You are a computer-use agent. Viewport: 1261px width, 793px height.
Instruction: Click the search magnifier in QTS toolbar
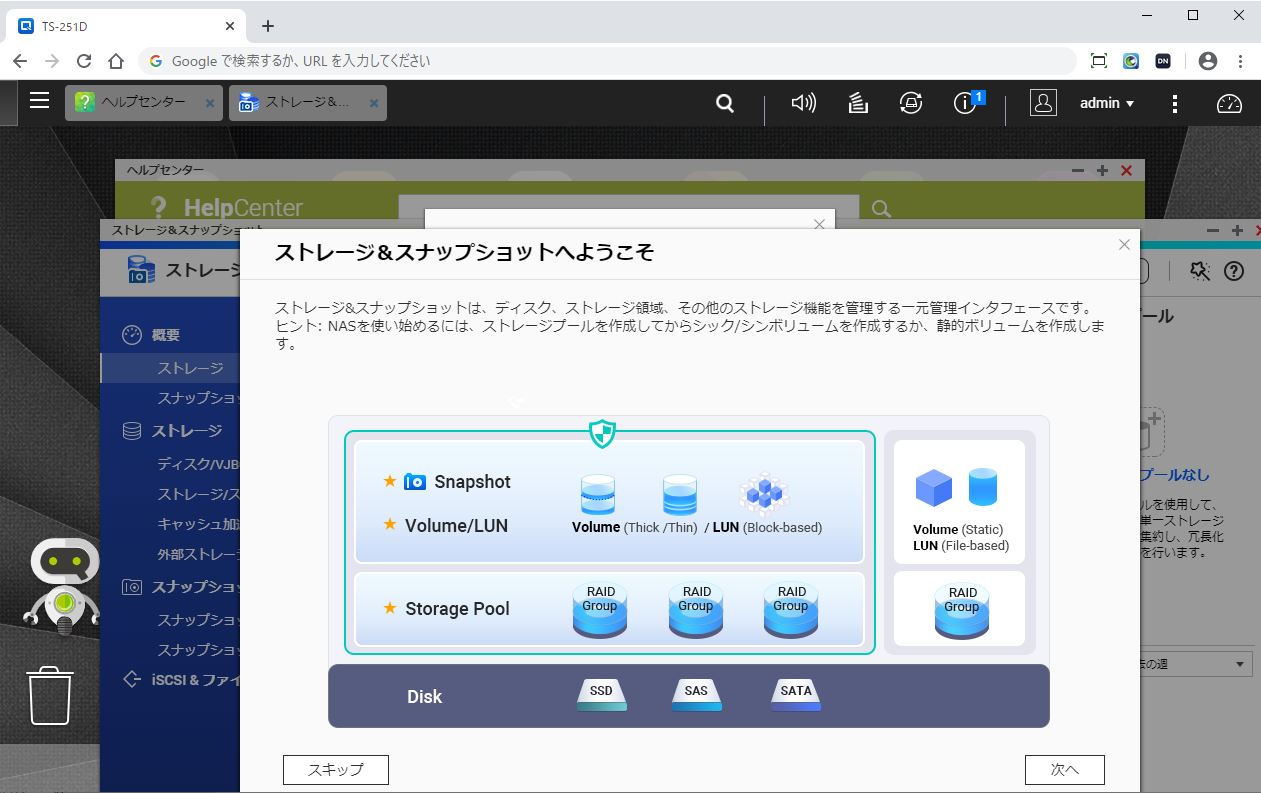pos(725,103)
